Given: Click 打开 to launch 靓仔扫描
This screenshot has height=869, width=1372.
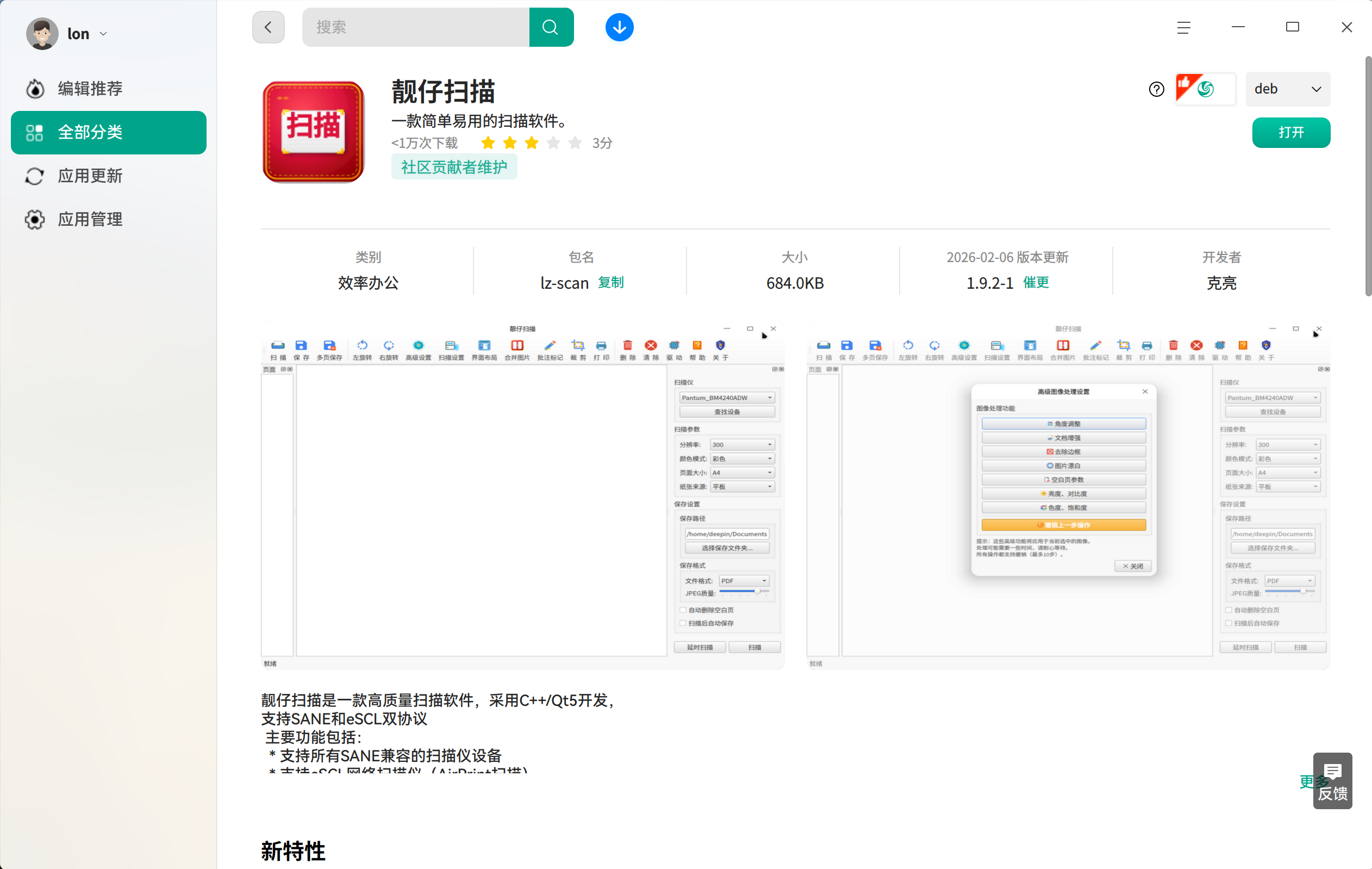Looking at the screenshot, I should click(1290, 132).
